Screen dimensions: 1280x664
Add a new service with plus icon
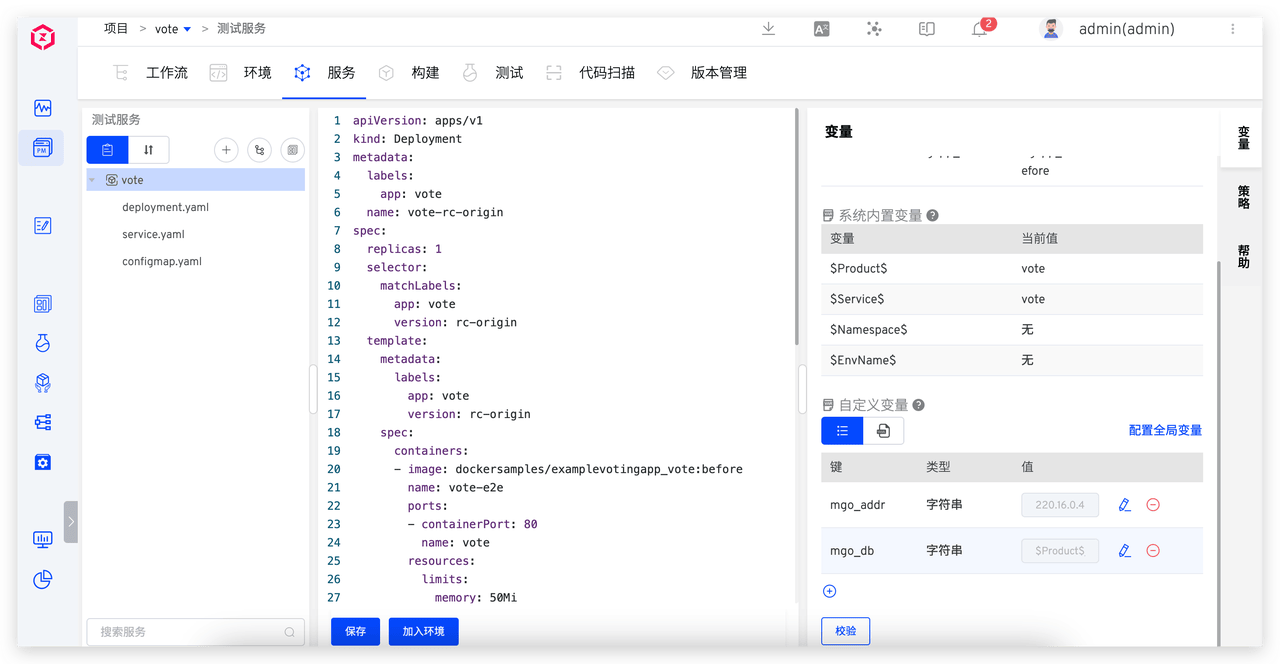(226, 150)
